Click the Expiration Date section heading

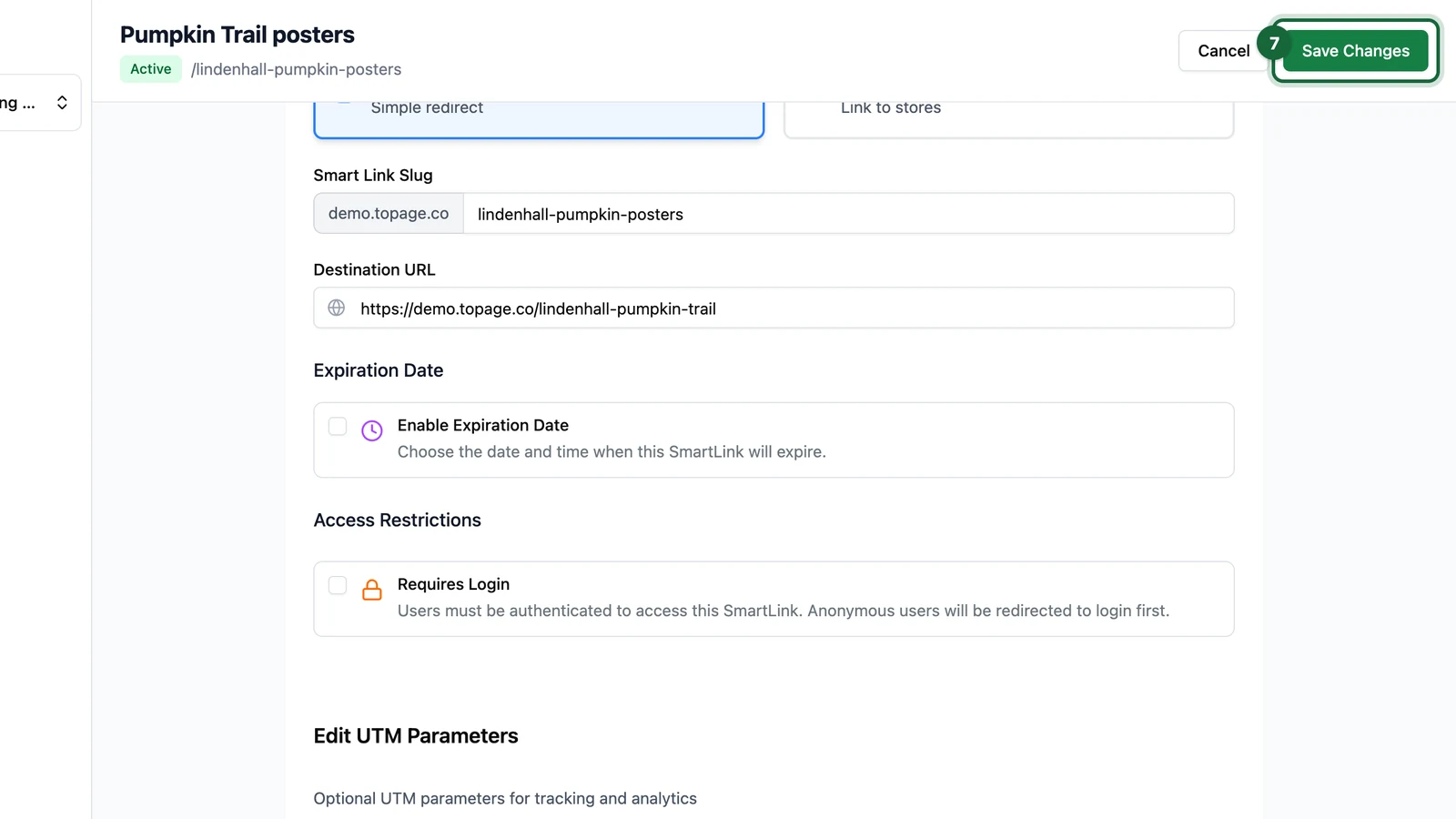point(379,370)
